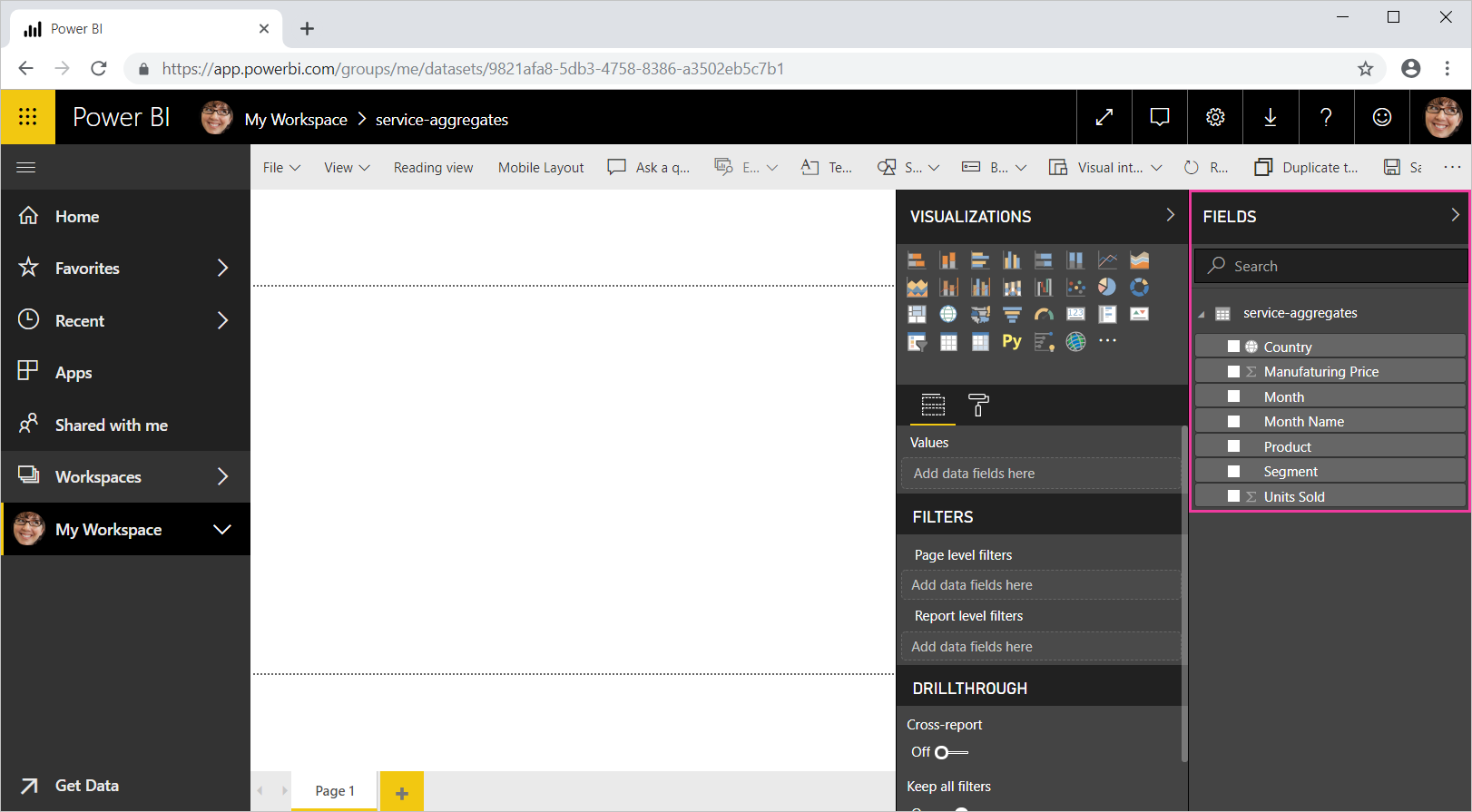Check the Country field checkbox
Screen dimensions: 1472x812
pos(1233,347)
